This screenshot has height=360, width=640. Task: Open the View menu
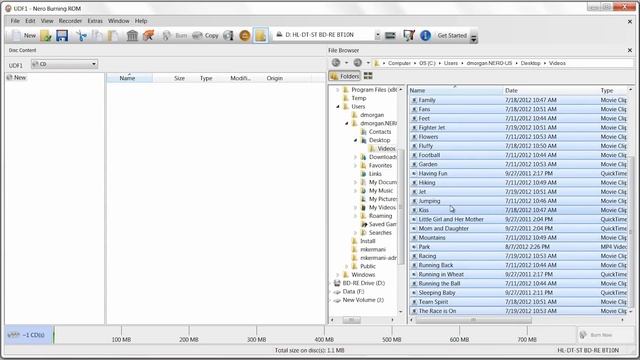pyautogui.click(x=47, y=21)
